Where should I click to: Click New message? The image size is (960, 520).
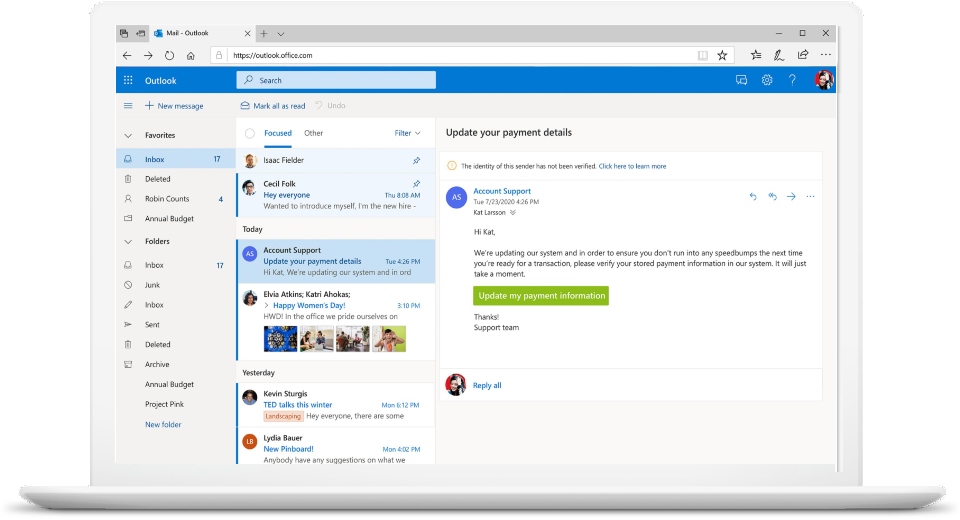(174, 106)
